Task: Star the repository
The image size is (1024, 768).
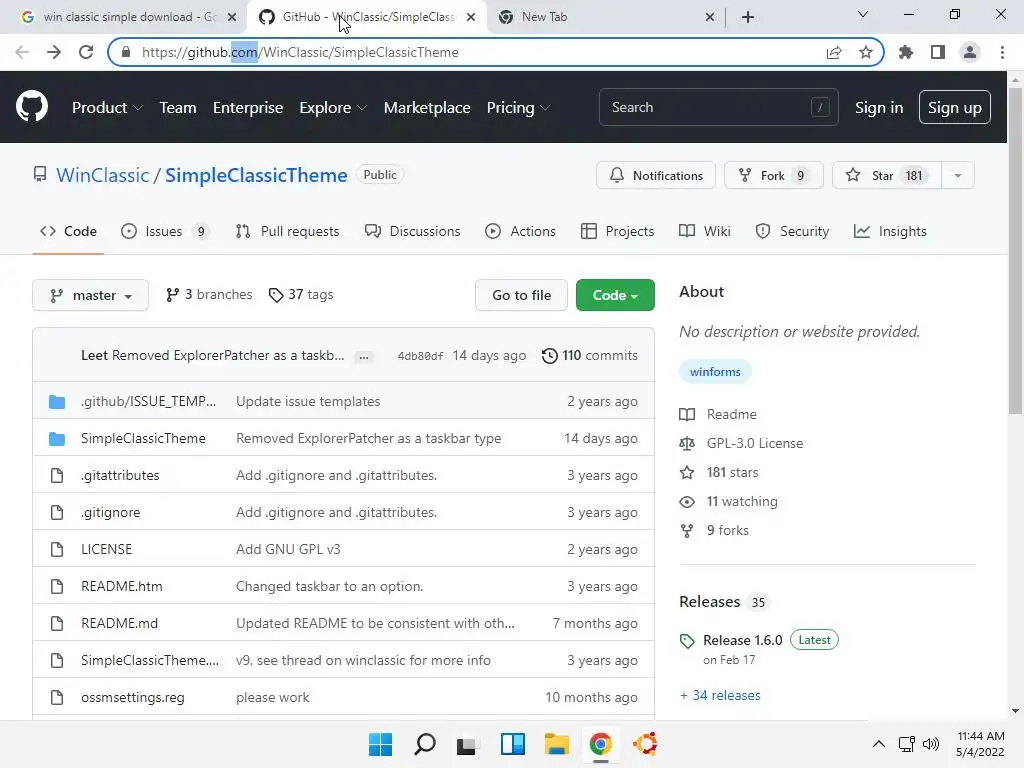Action: point(887,175)
